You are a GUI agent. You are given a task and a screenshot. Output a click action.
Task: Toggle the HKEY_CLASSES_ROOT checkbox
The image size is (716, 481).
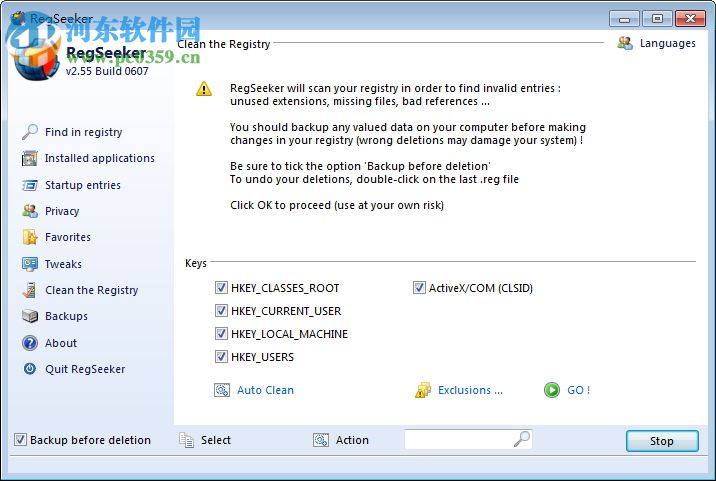(x=221, y=288)
